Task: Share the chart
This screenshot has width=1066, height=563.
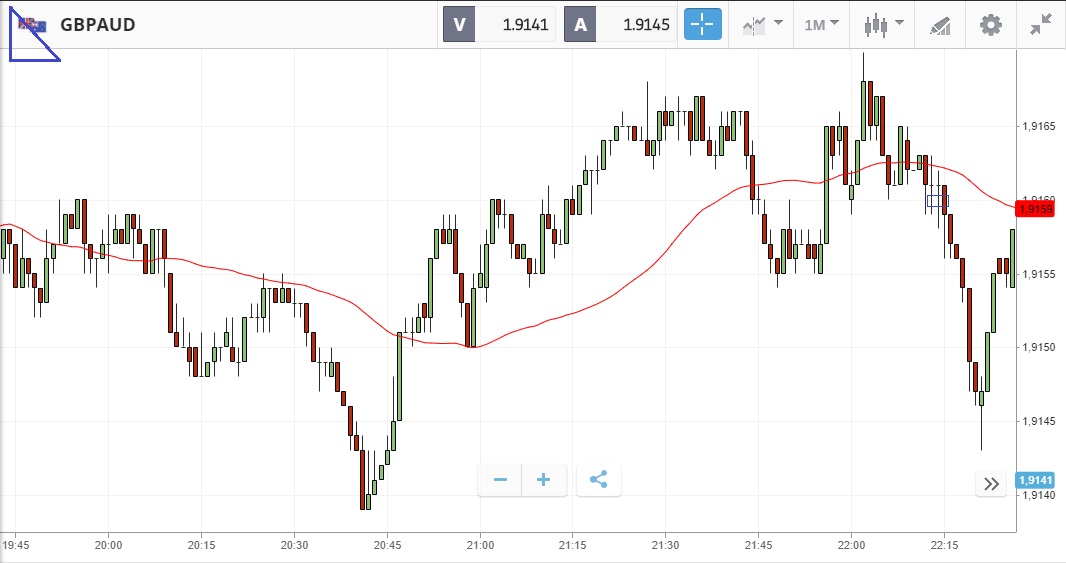Action: 598,480
